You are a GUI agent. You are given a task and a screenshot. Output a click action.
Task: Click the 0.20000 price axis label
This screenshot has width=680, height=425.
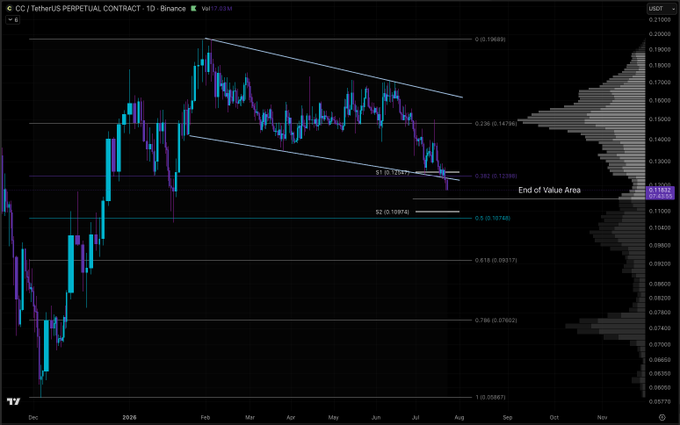[660, 34]
